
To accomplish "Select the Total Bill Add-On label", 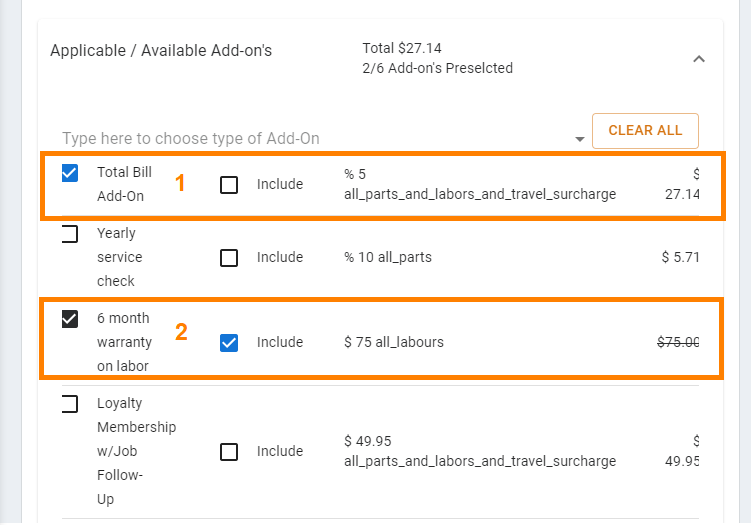I will pos(125,184).
